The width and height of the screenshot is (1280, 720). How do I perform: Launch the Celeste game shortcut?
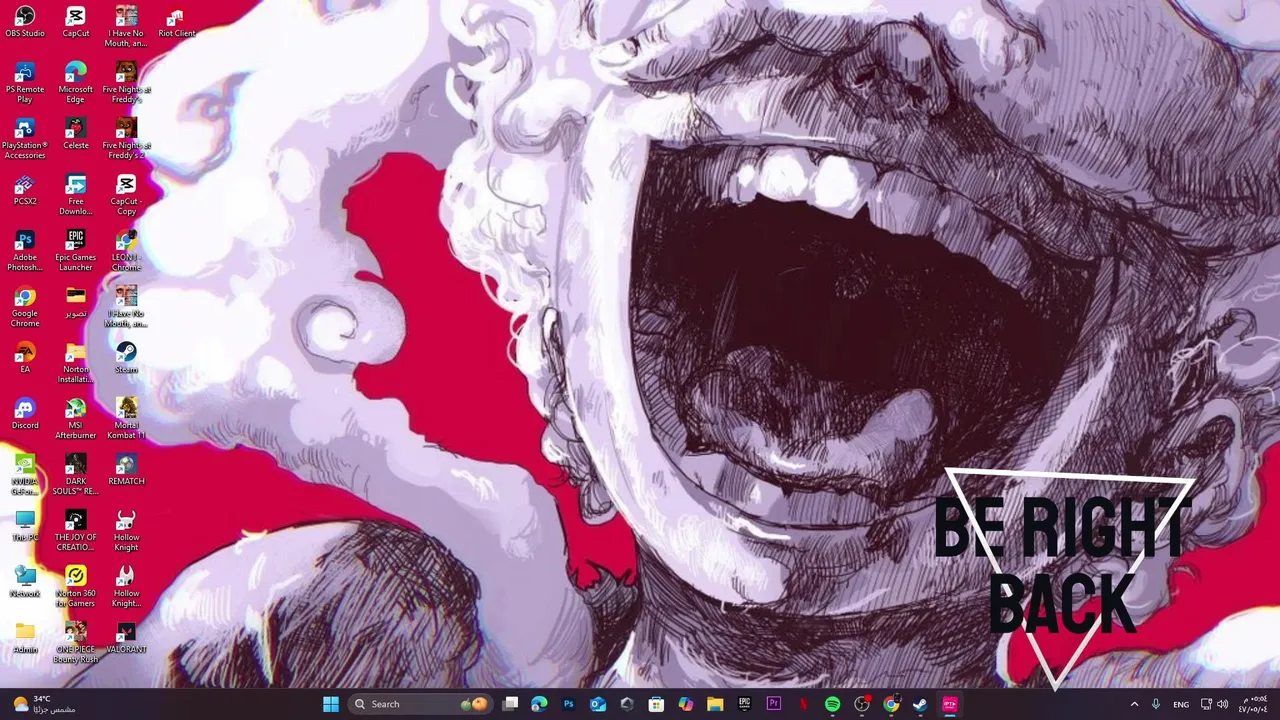[x=76, y=134]
